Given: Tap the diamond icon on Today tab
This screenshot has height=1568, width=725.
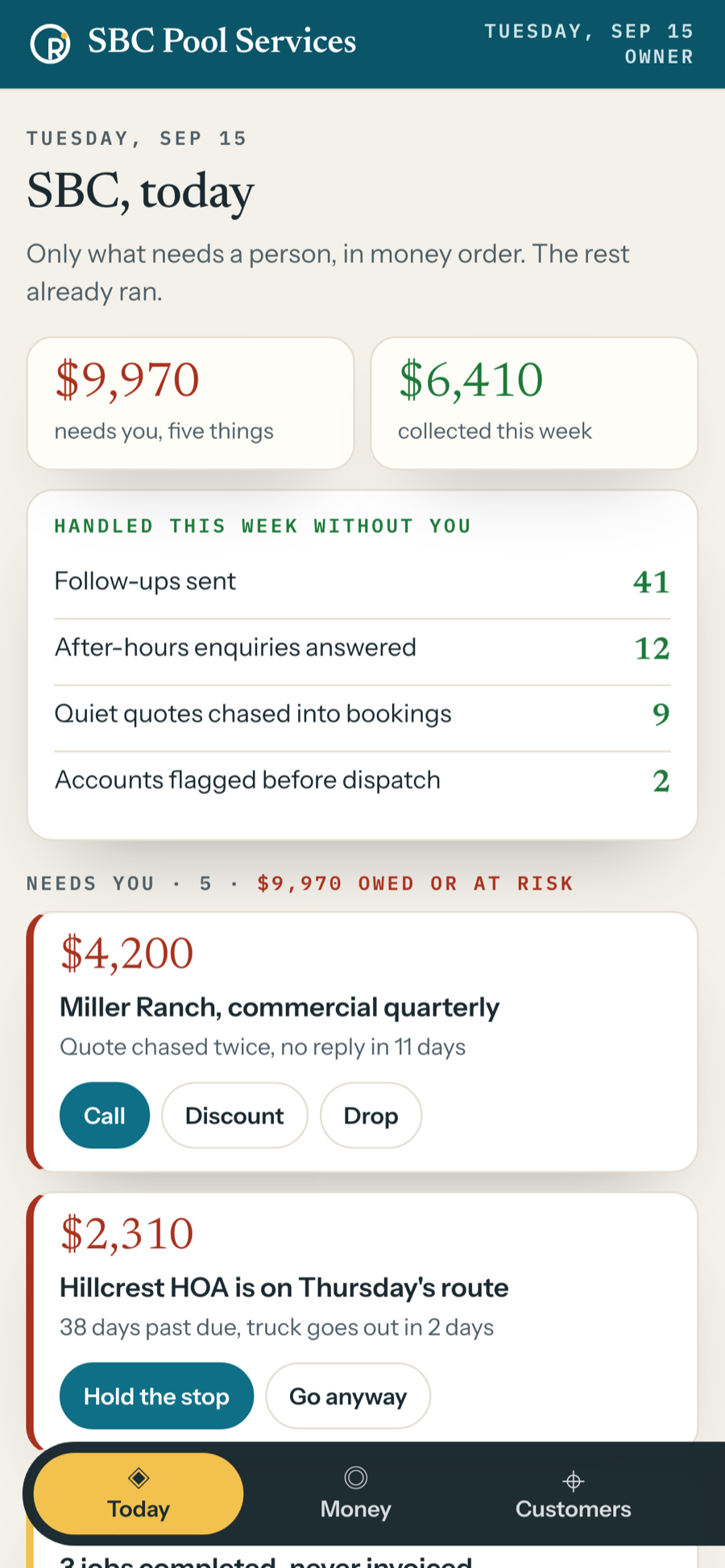Looking at the screenshot, I should point(139,1477).
